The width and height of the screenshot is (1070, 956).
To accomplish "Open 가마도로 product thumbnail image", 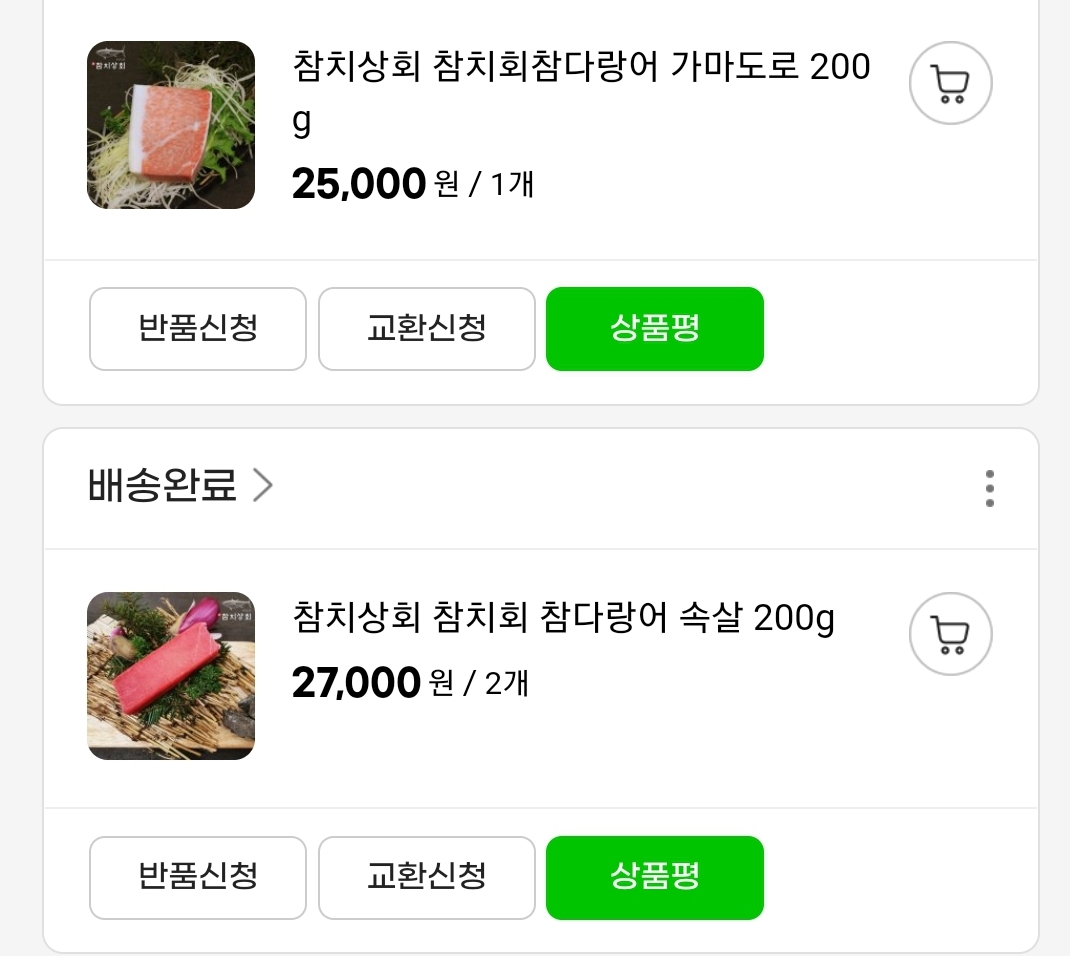I will pyautogui.click(x=171, y=125).
